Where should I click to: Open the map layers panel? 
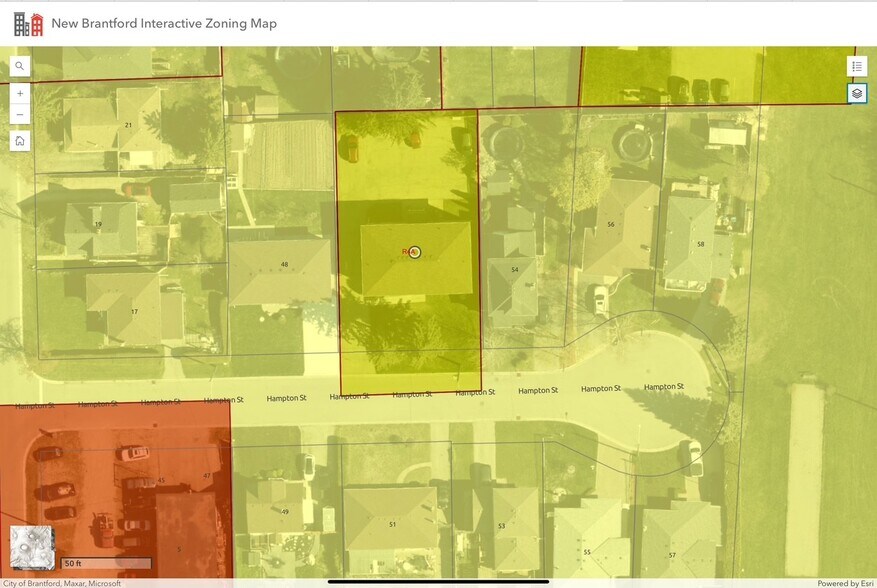point(856,93)
